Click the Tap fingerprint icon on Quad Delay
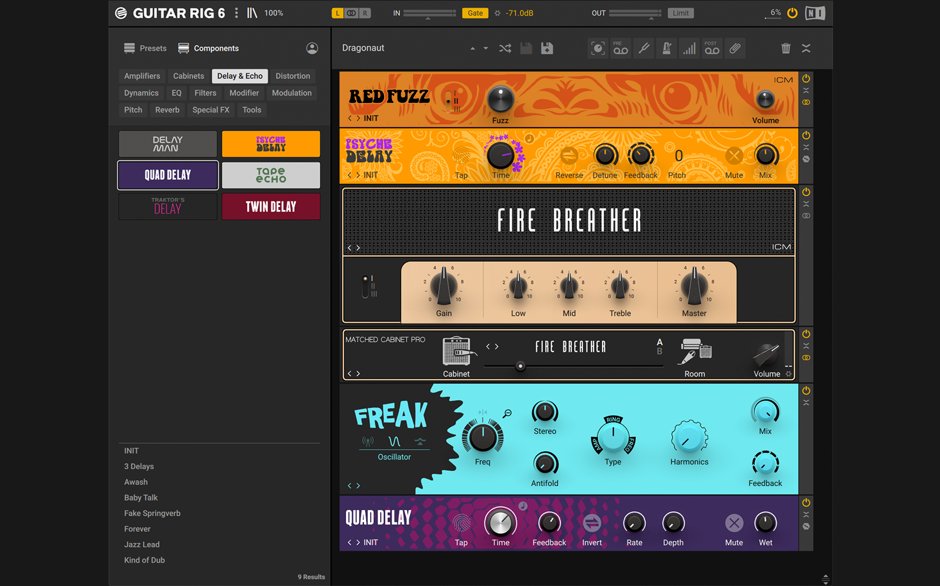Screen dimensions: 940x586 (x=461, y=523)
